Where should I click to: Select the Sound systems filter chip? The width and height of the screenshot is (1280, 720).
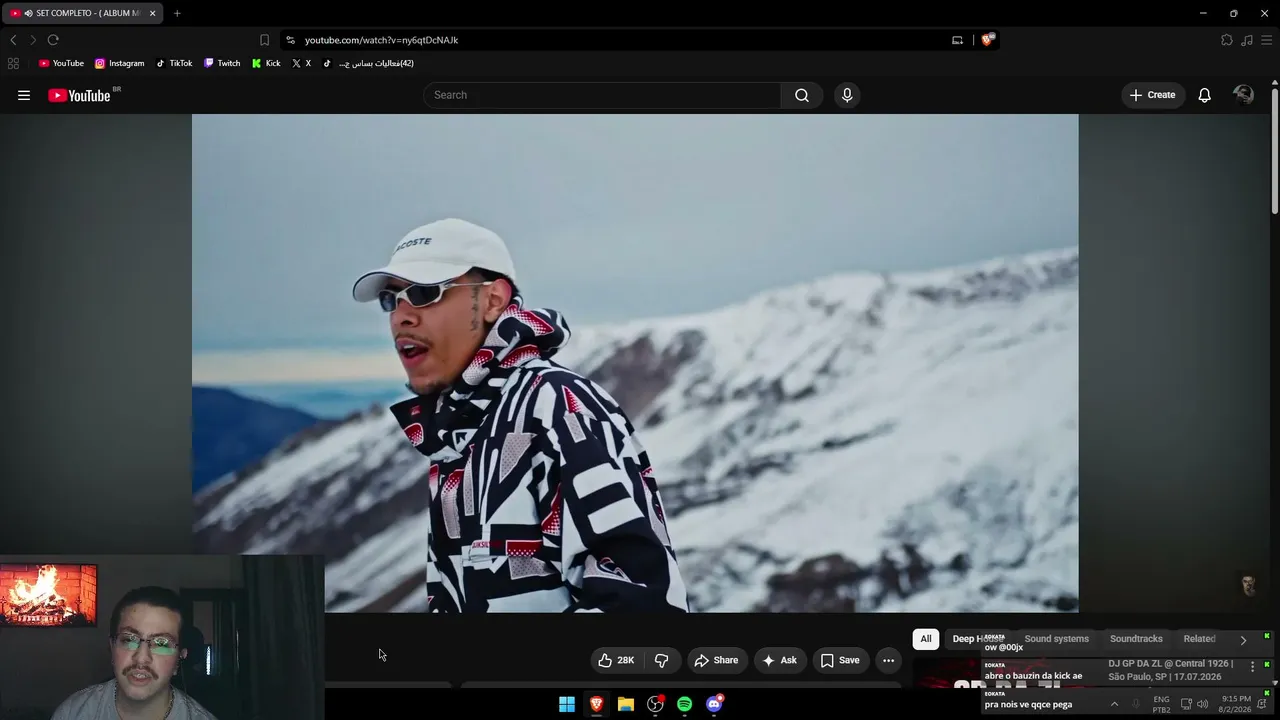pos(1056,639)
